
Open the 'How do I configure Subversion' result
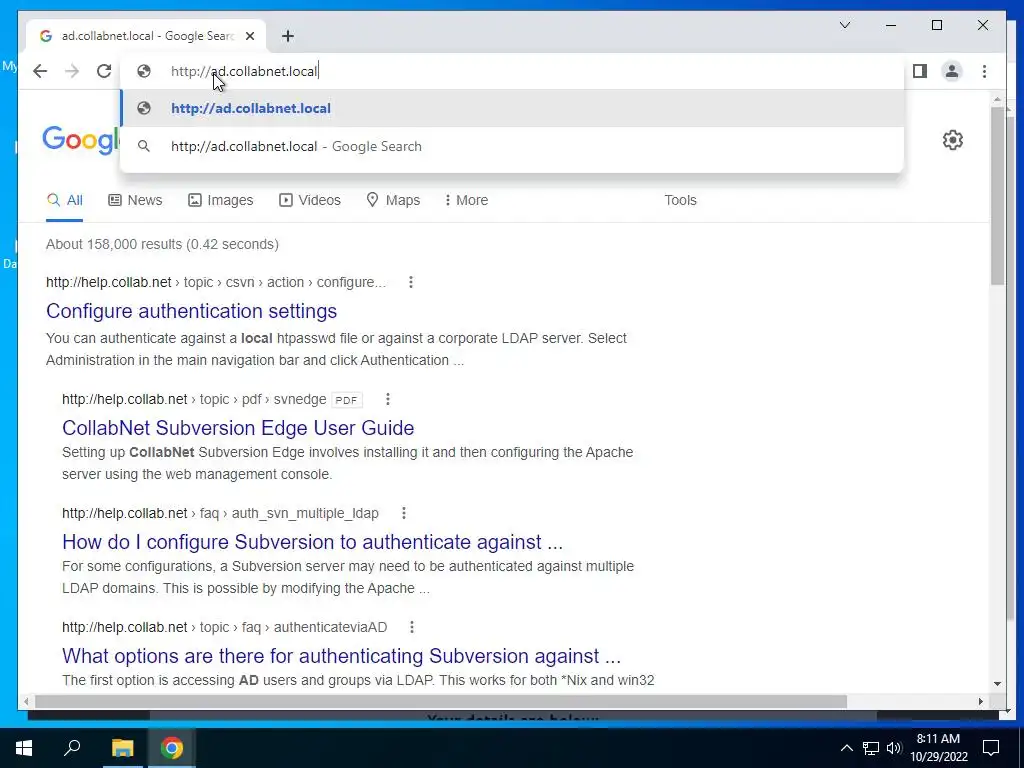(312, 542)
